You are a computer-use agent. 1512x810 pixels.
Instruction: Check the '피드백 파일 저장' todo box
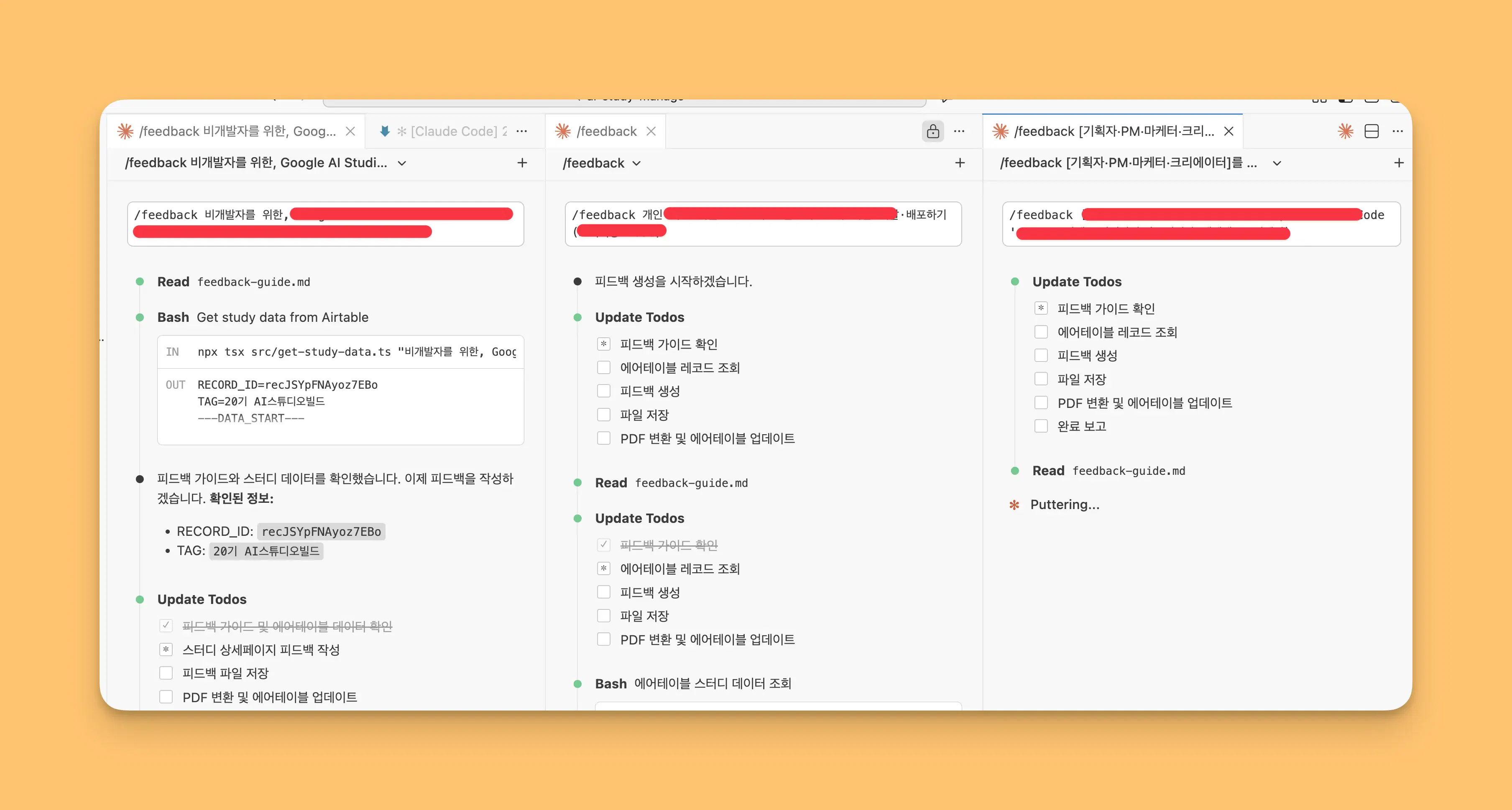(x=166, y=673)
